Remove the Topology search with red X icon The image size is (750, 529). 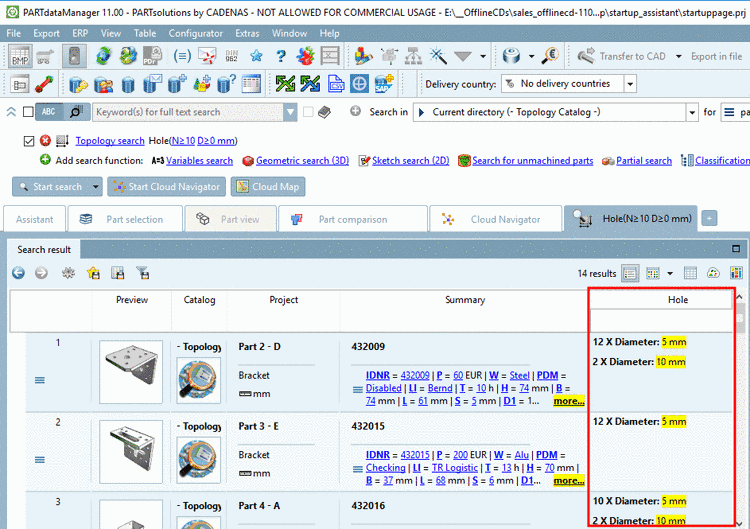click(45, 141)
